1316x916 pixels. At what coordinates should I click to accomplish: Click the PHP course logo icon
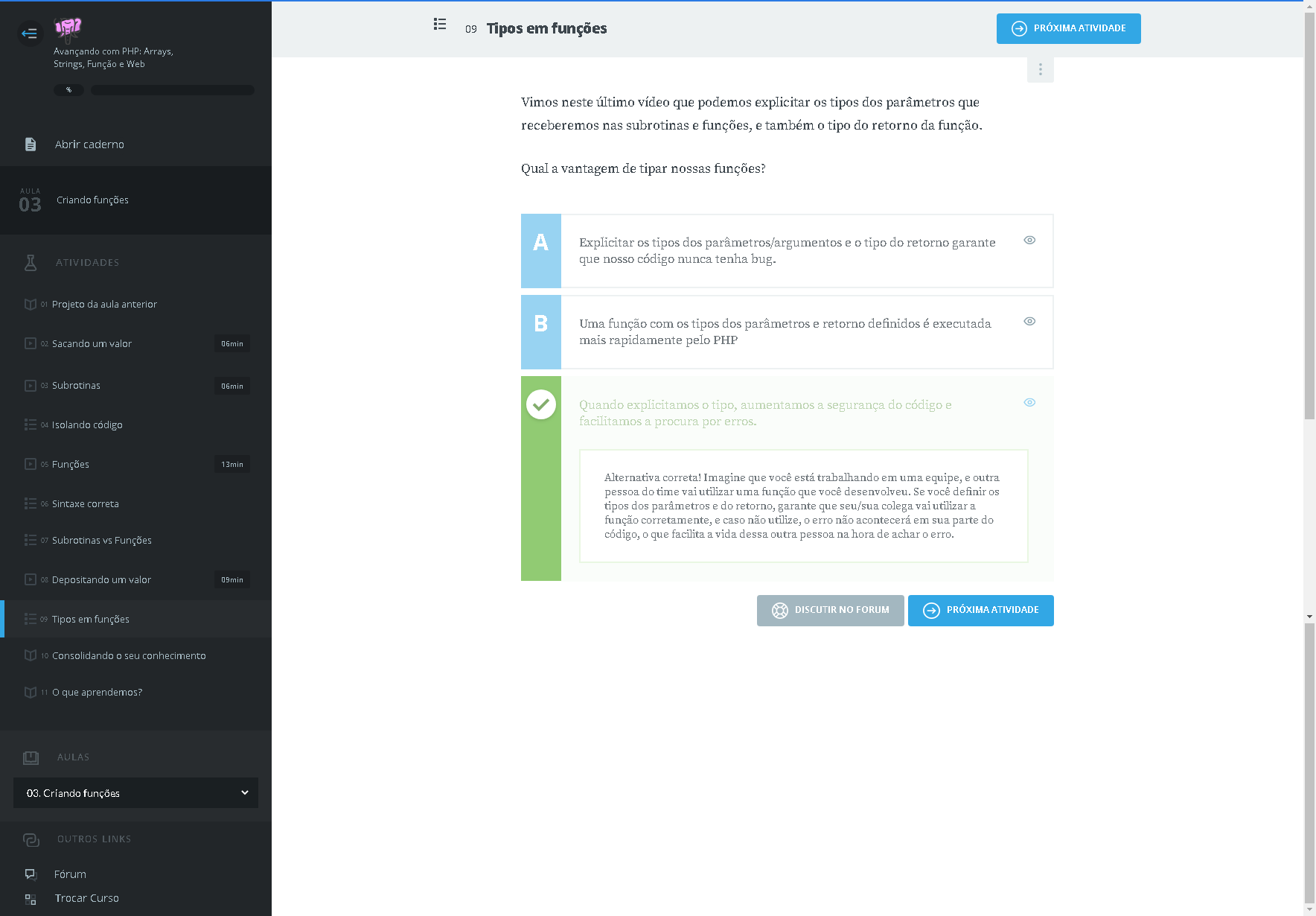pos(68,28)
